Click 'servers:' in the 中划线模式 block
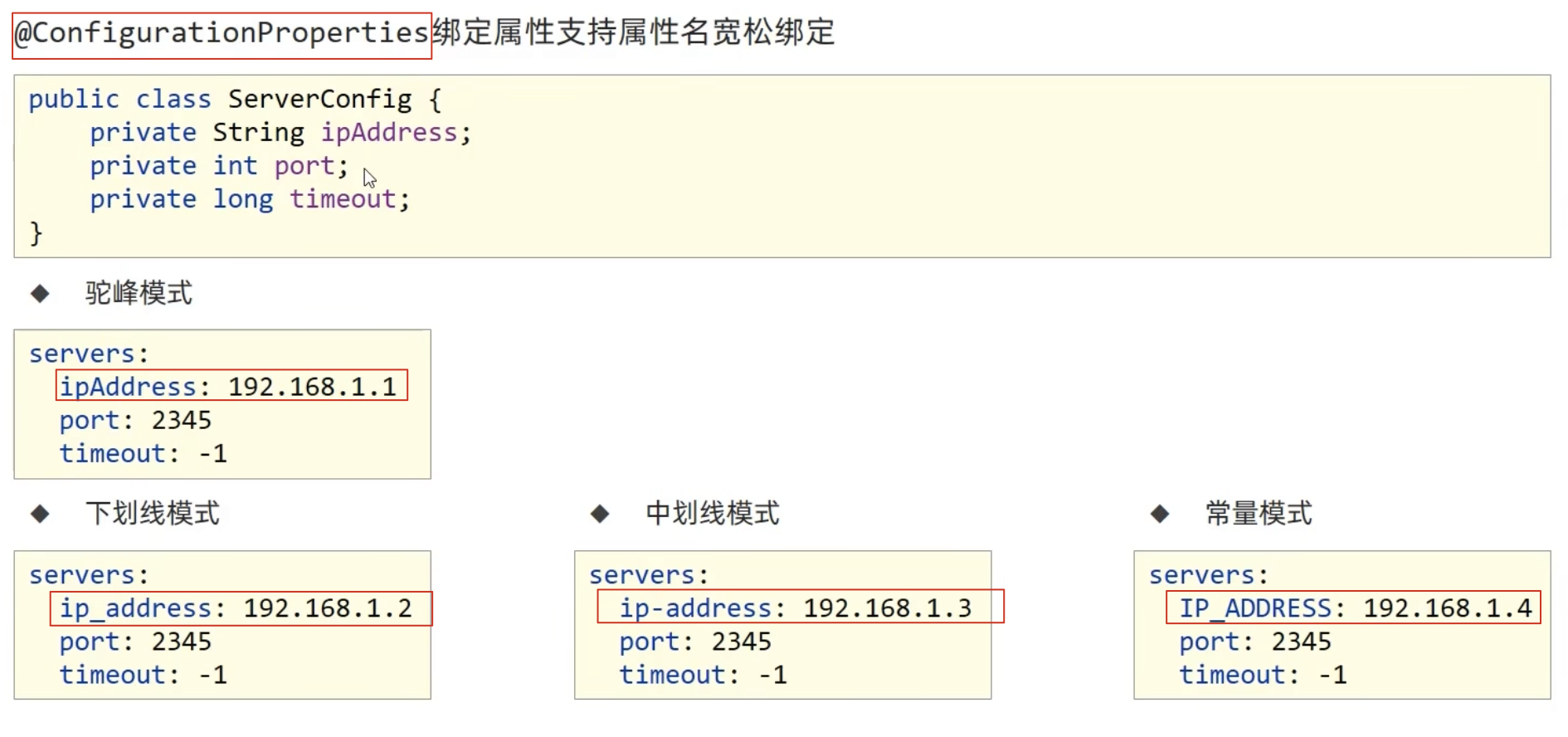1568x737 pixels. tap(649, 575)
